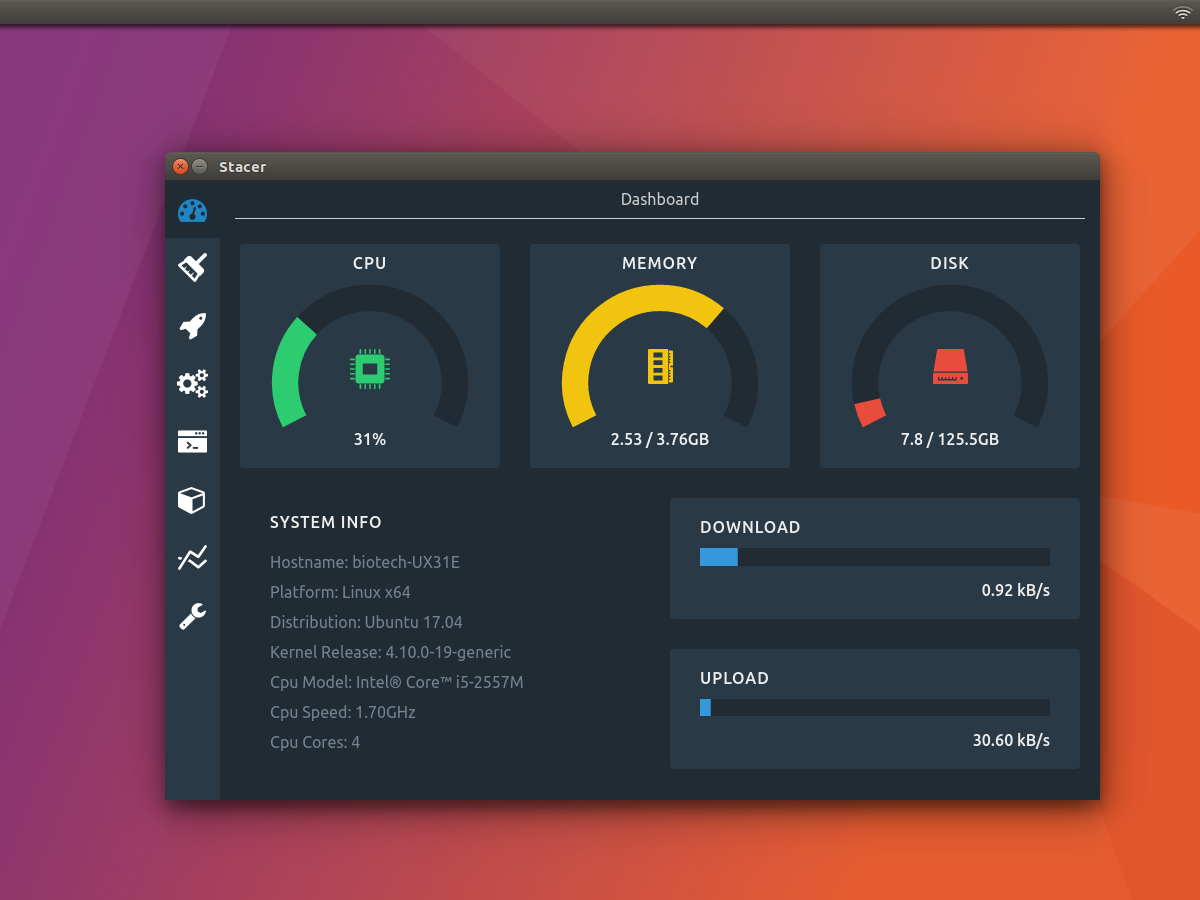Click the CPU card heading
1200x900 pixels.
coord(369,263)
